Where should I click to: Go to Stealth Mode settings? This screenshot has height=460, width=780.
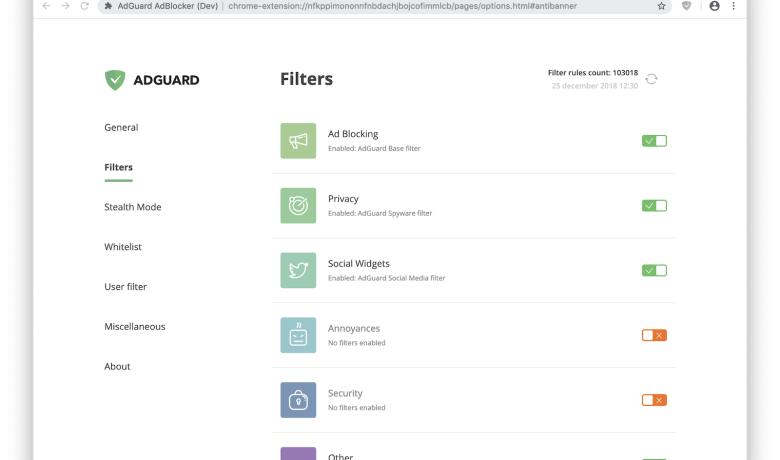pos(132,207)
